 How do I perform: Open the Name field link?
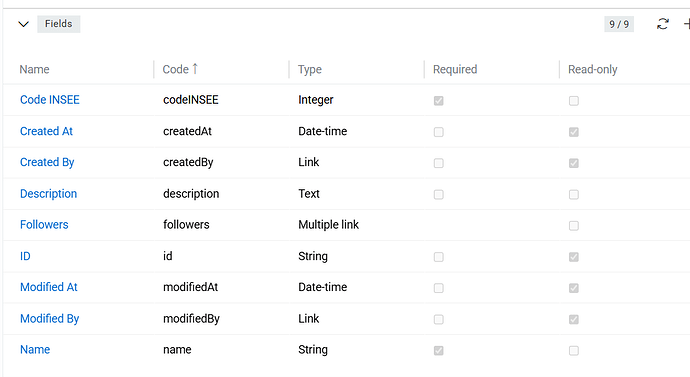[x=35, y=350]
